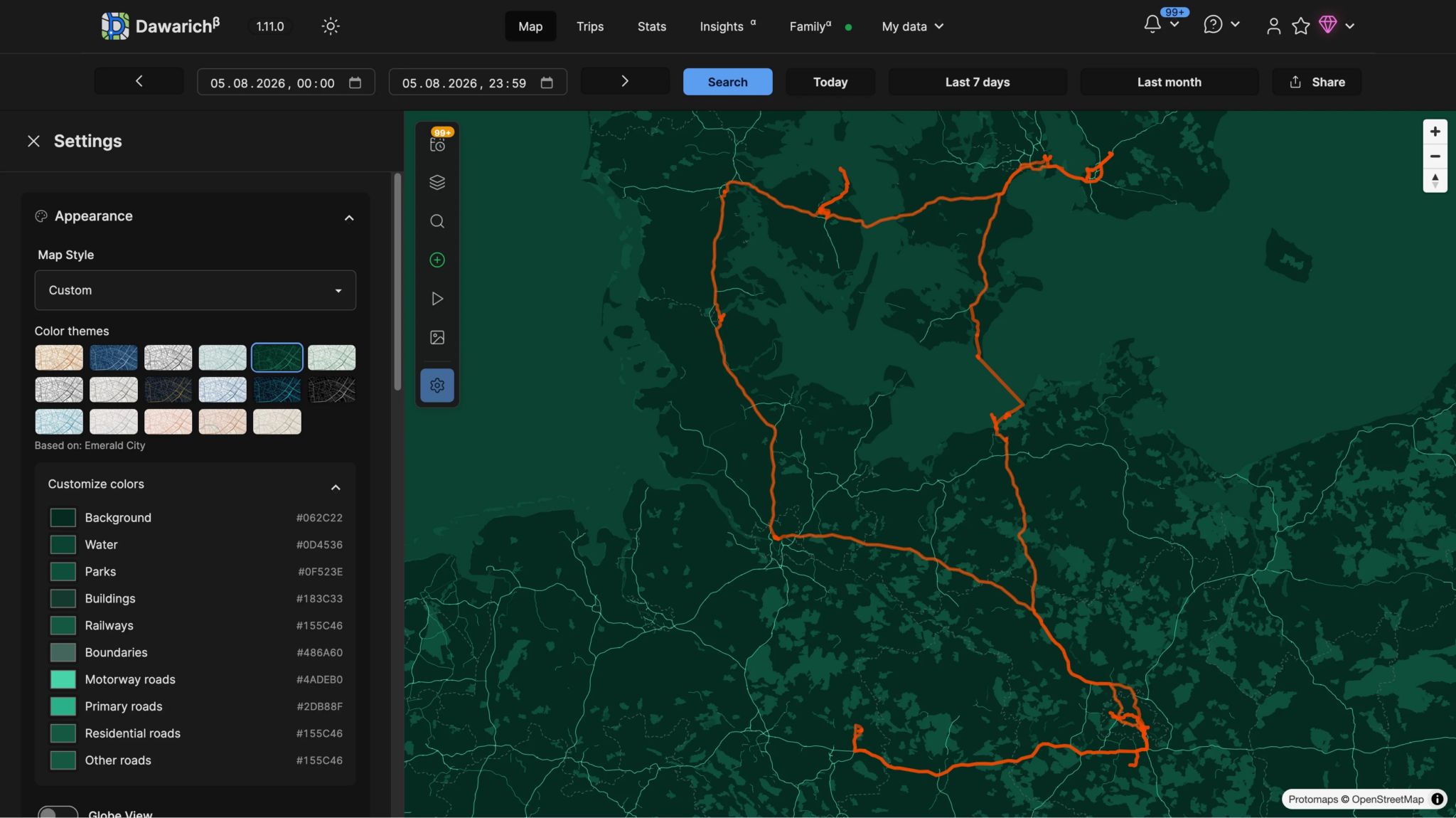Open the help question-mark menu
This screenshot has height=818, width=1456.
(x=1213, y=25)
